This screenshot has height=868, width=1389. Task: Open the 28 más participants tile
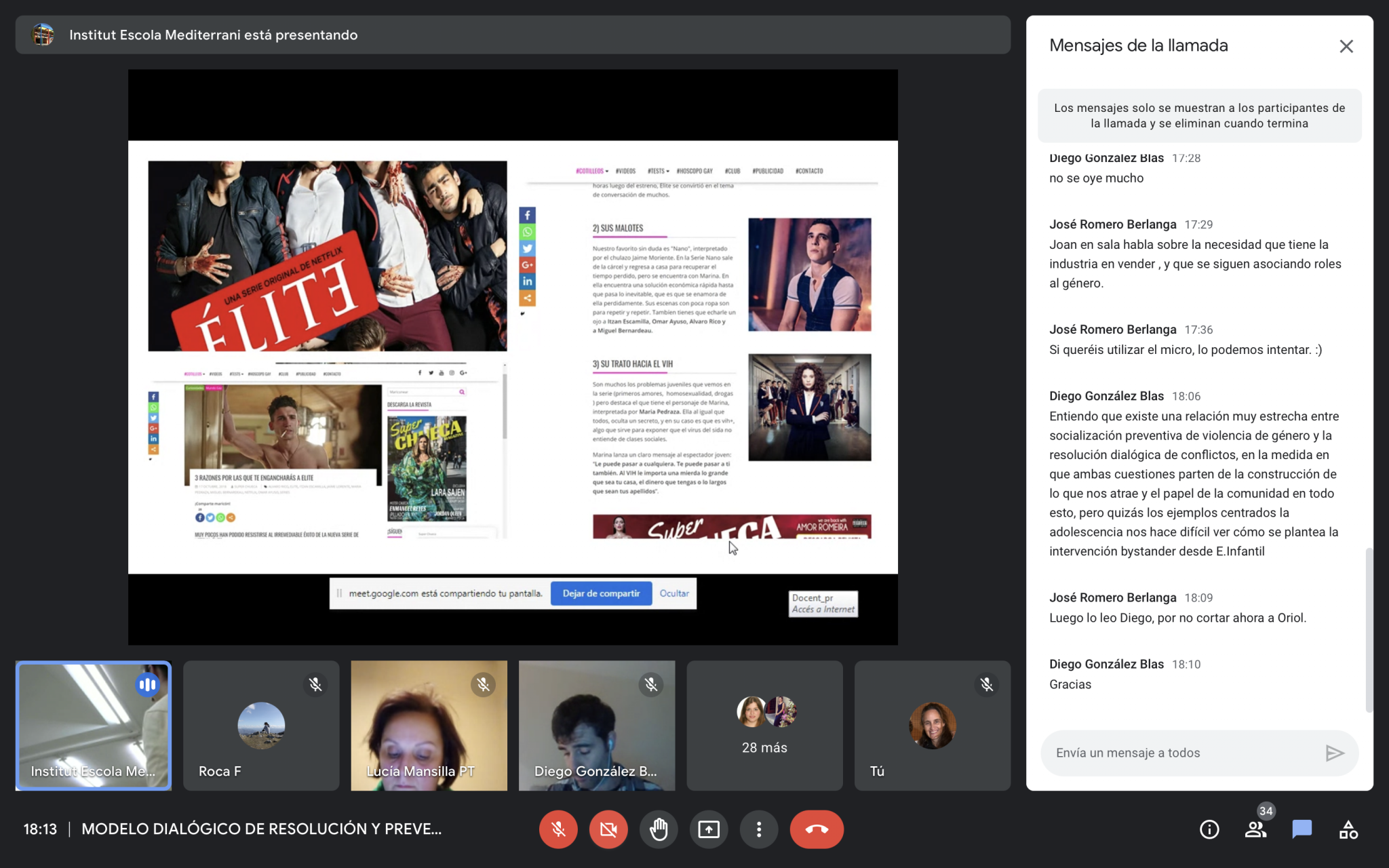click(764, 726)
